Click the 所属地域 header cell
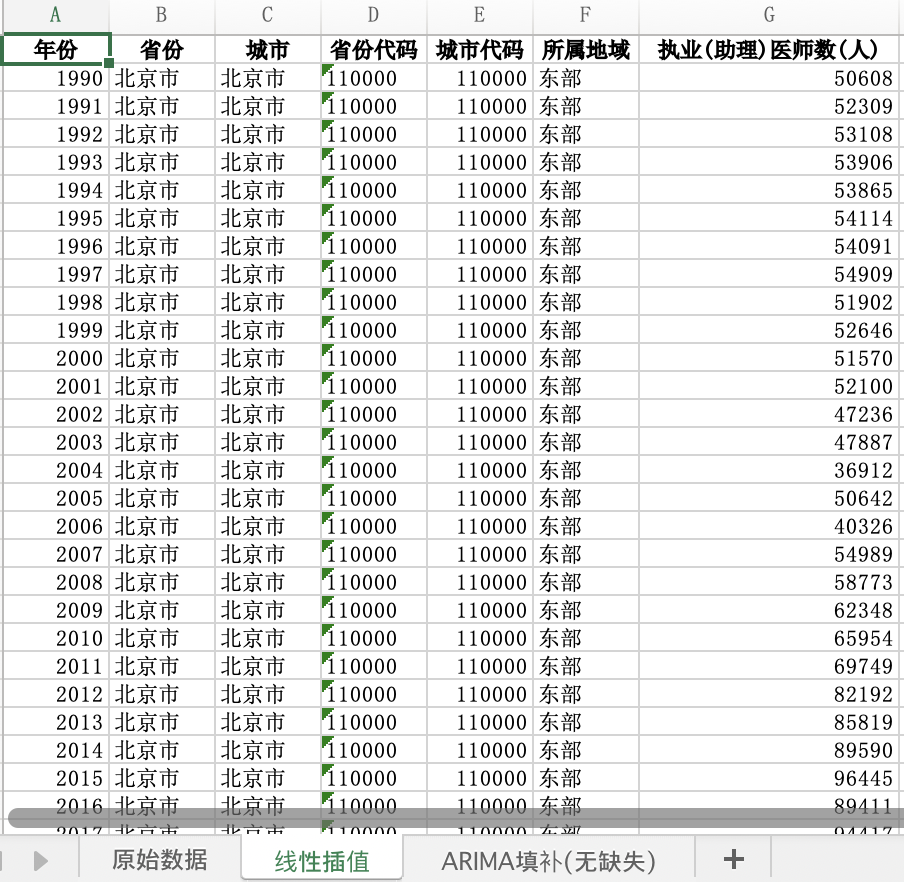The image size is (904, 882). [x=586, y=50]
